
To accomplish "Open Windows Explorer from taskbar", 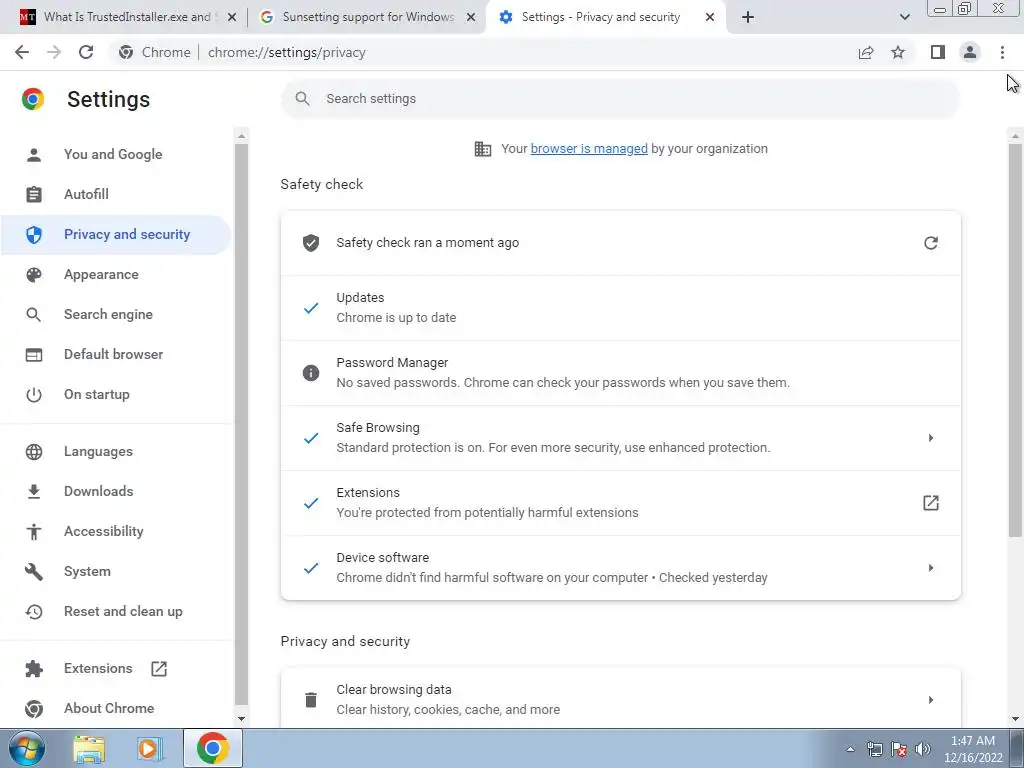I will [89, 749].
